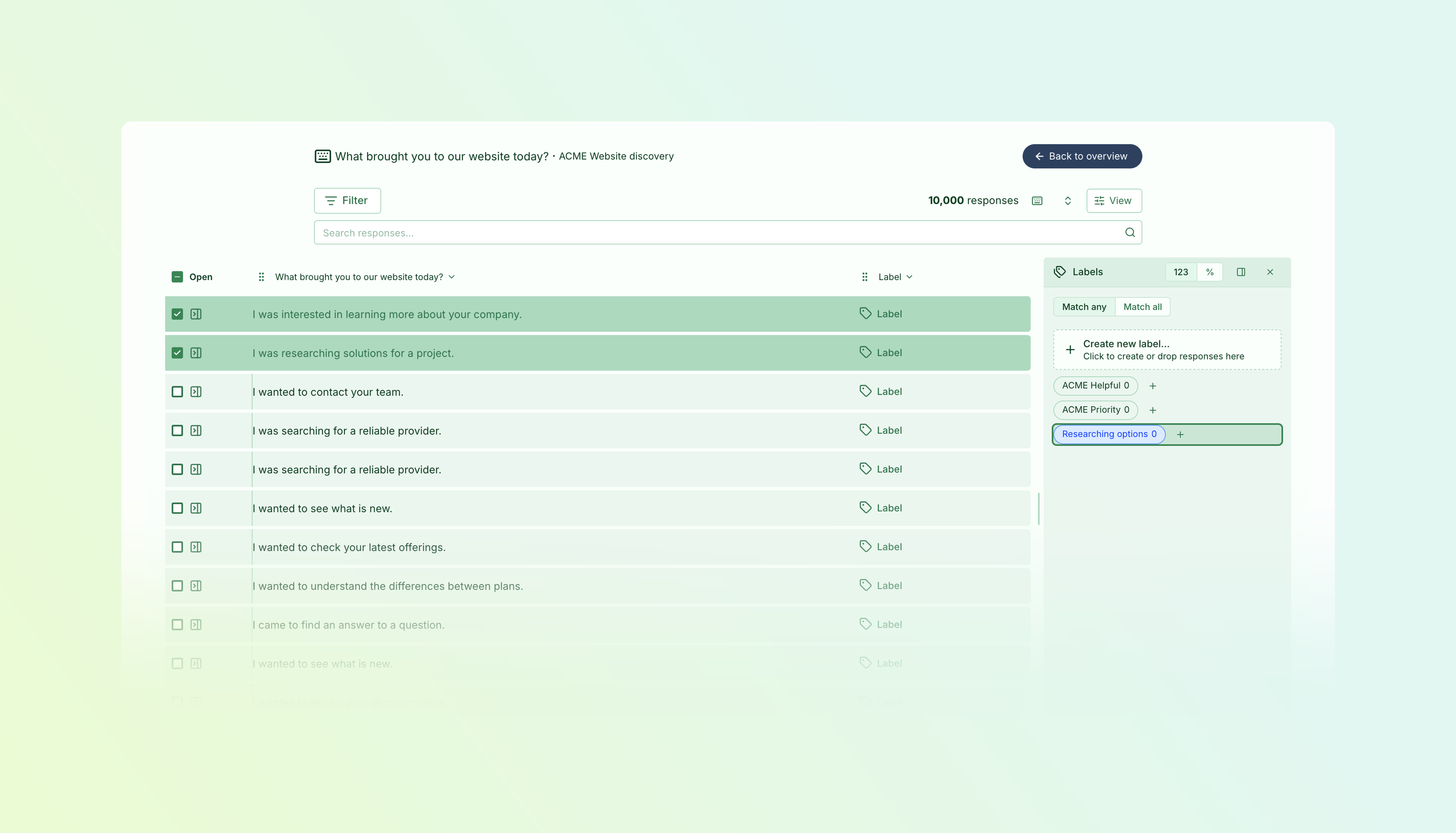Screen dimensions: 1456x833
Task: Switch label counts to 123 numbers
Action: click(1181, 272)
